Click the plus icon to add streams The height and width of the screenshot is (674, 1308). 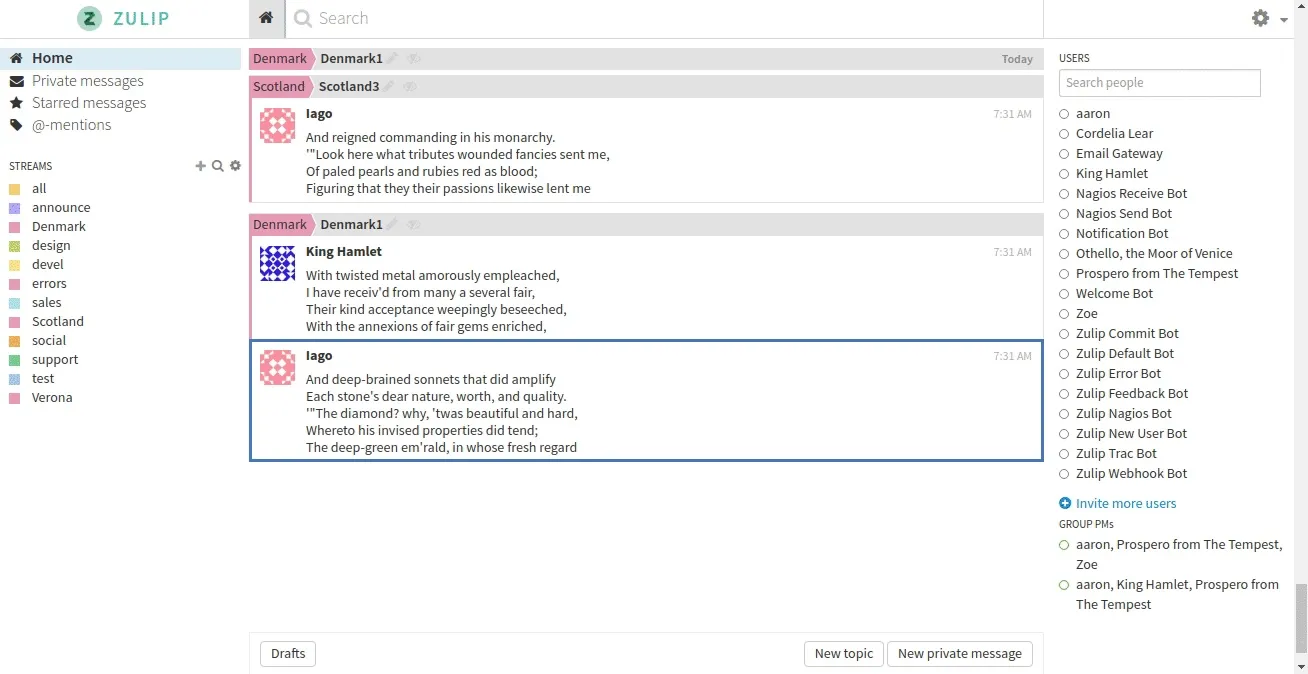[x=200, y=166]
